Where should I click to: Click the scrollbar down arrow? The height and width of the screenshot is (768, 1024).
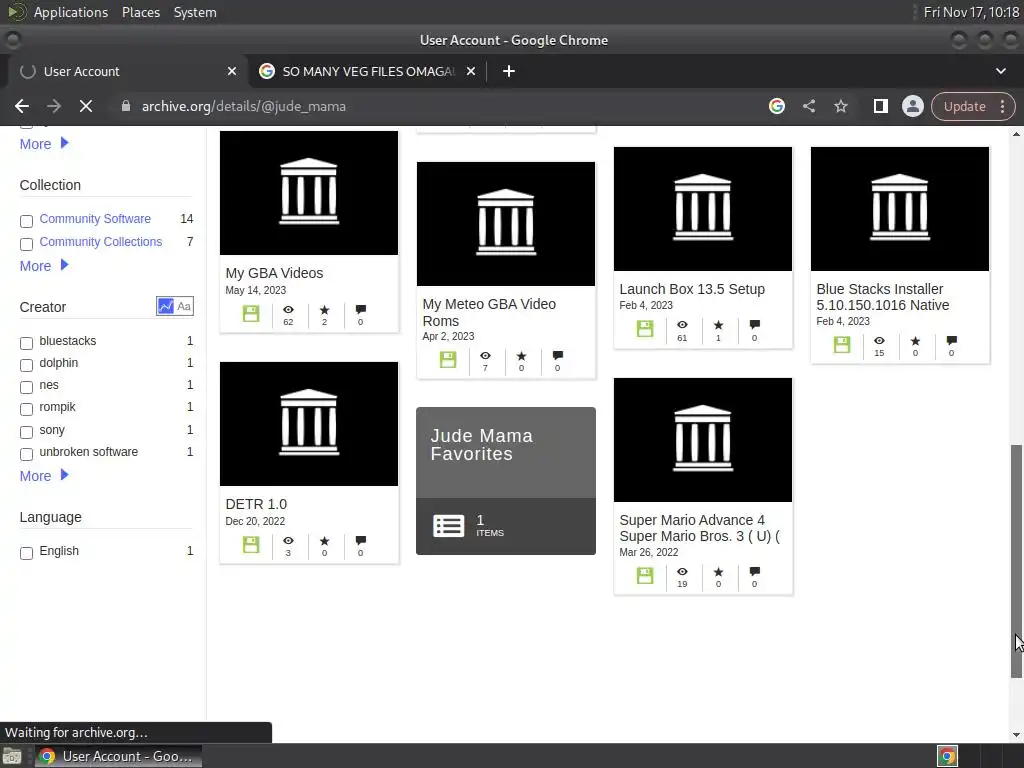[1016, 736]
